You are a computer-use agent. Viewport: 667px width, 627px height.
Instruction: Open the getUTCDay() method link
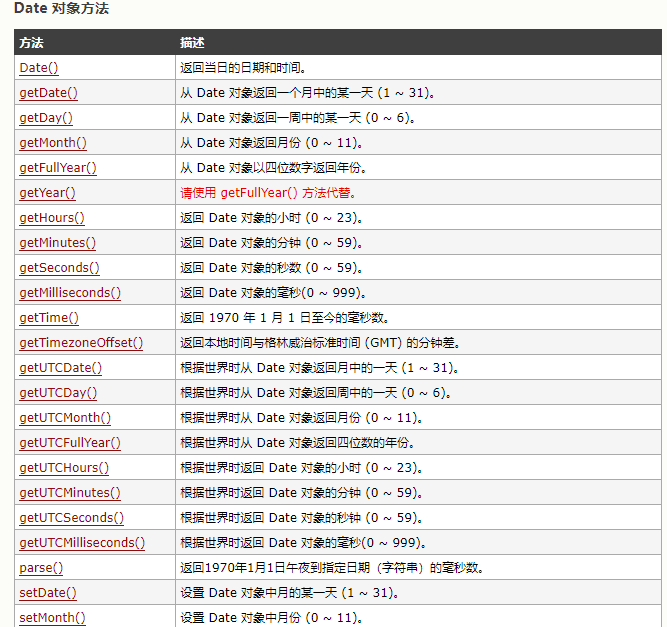pos(58,393)
